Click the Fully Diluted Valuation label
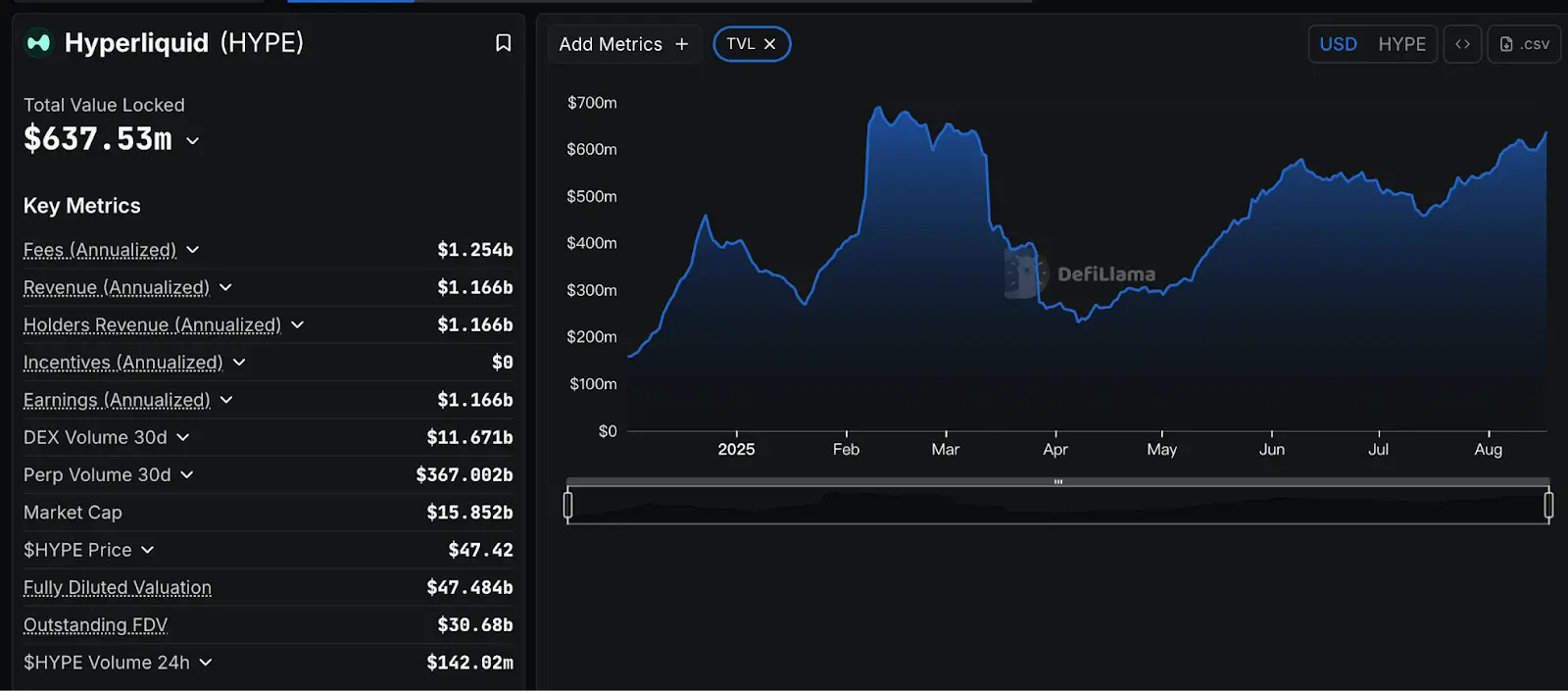Screen dimensions: 1568x691 pyautogui.click(x=118, y=587)
